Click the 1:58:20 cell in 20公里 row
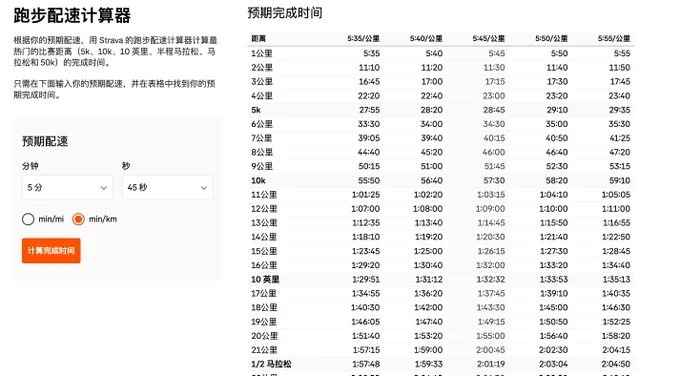Screen dimensions: 680x376 [x=616, y=336]
